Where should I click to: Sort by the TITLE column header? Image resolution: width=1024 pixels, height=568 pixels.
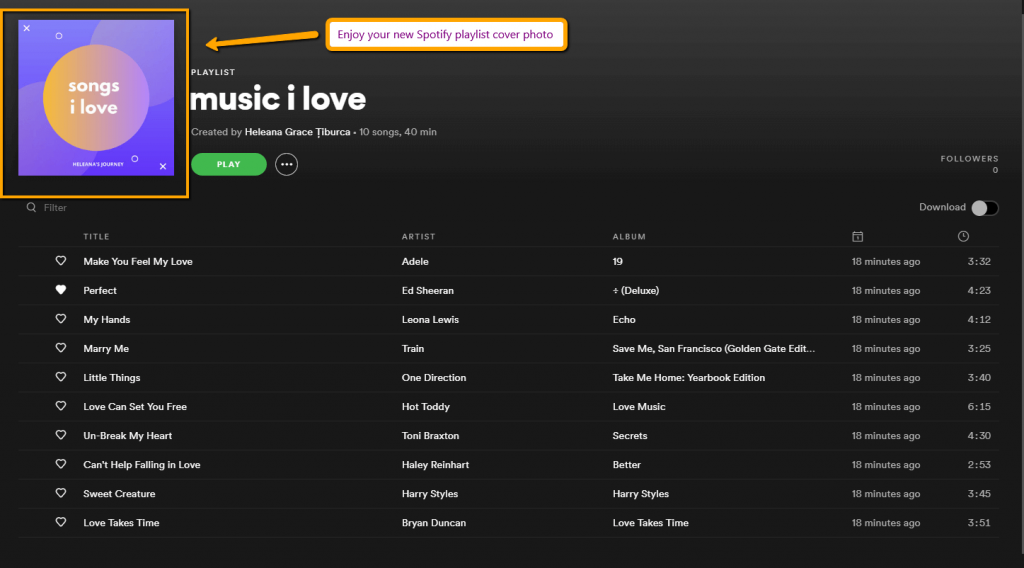[97, 236]
